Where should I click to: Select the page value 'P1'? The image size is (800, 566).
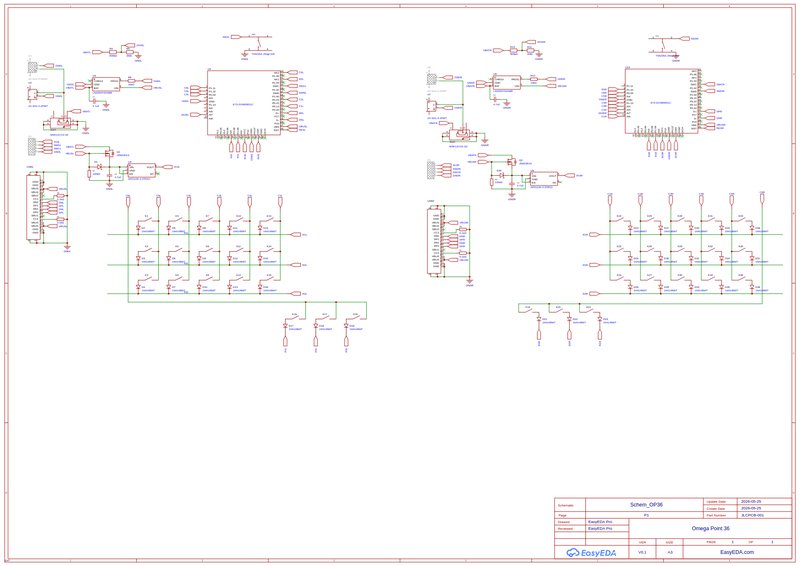646,515
